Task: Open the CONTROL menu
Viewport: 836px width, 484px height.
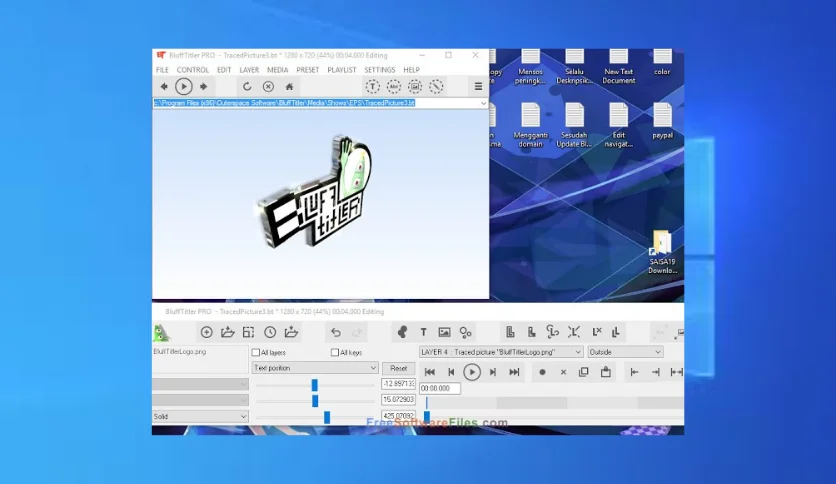Action: pyautogui.click(x=192, y=70)
